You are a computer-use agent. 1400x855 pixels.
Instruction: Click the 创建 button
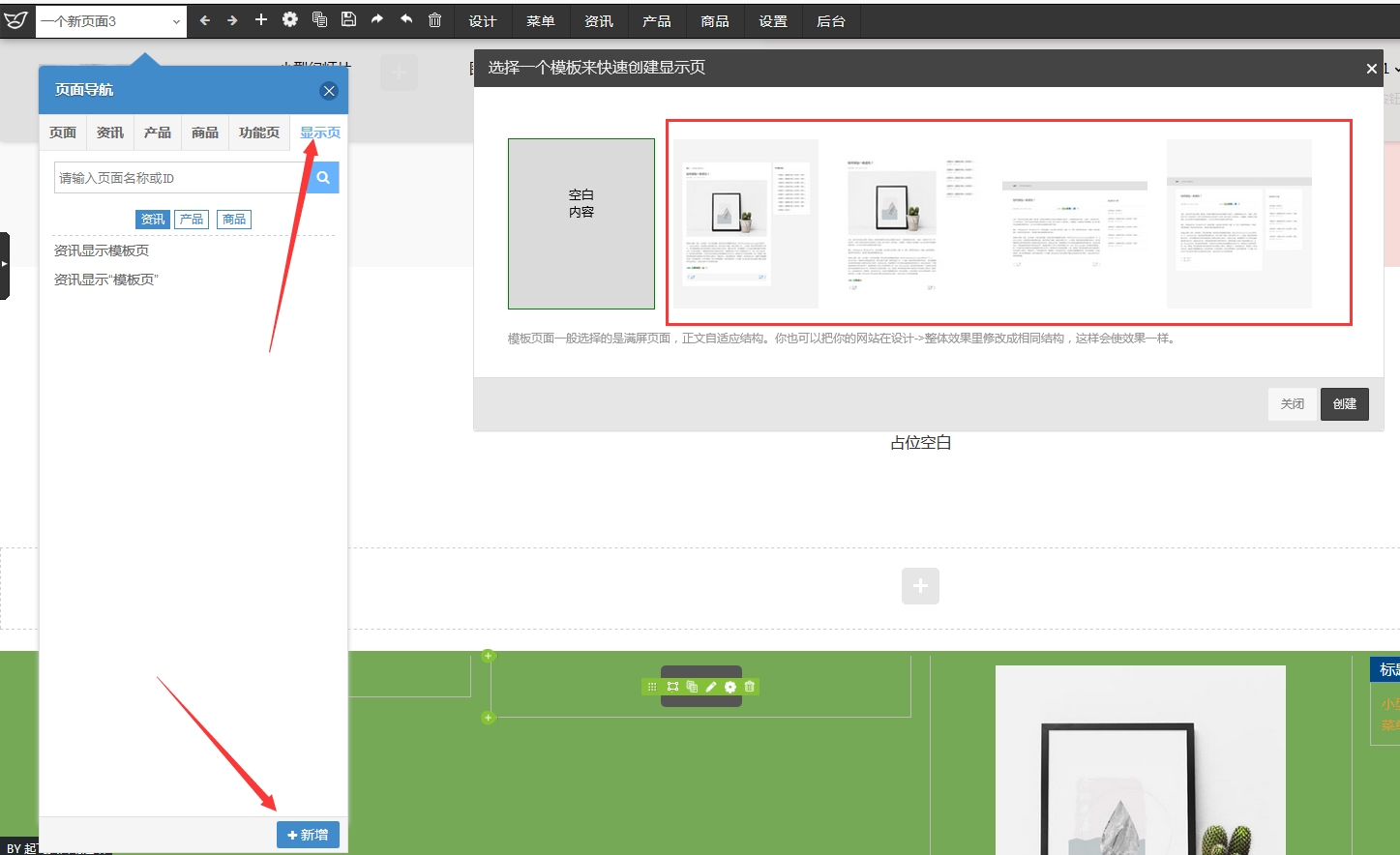[1345, 404]
